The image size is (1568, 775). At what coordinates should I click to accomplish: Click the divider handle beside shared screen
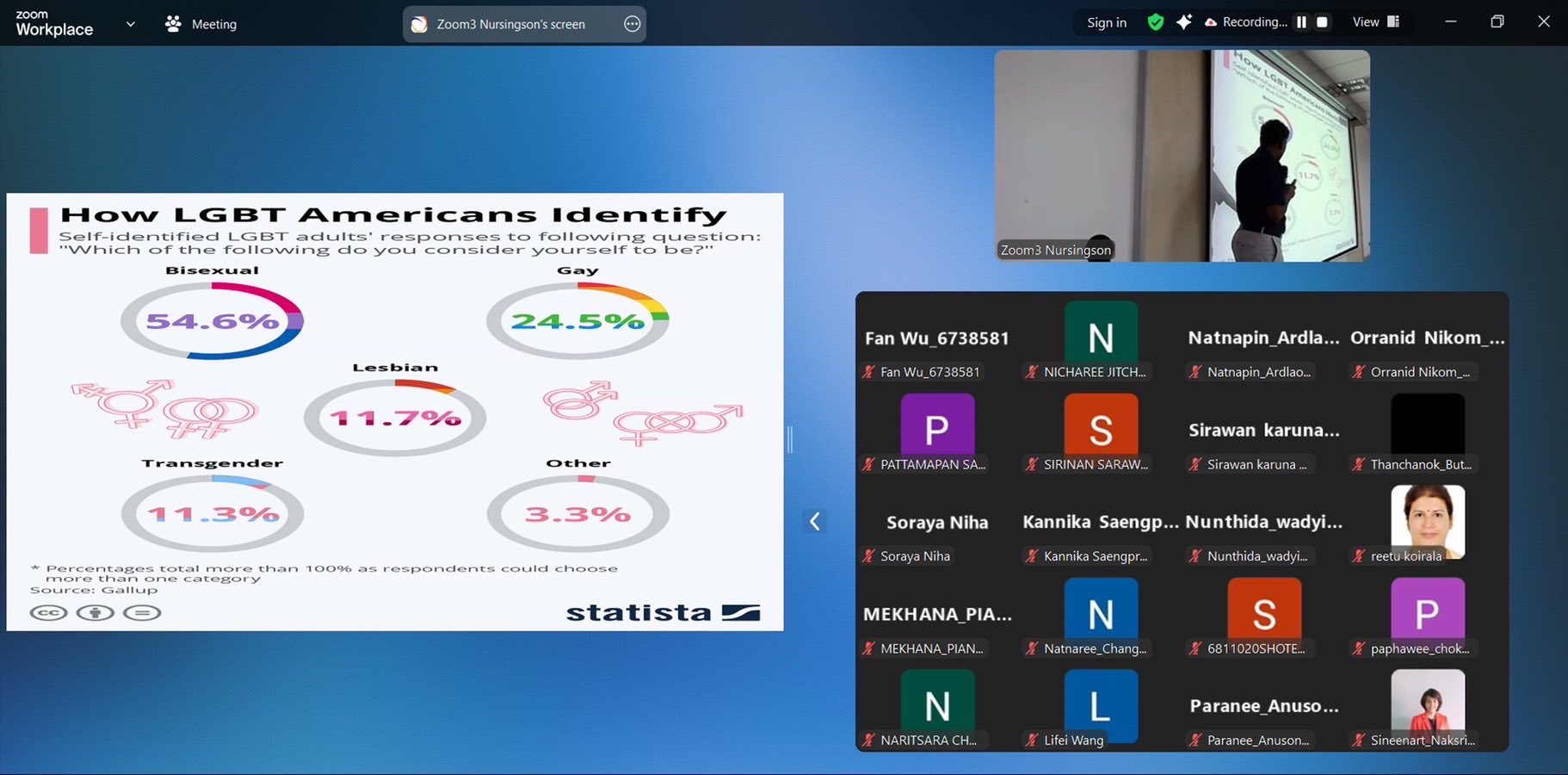(790, 439)
